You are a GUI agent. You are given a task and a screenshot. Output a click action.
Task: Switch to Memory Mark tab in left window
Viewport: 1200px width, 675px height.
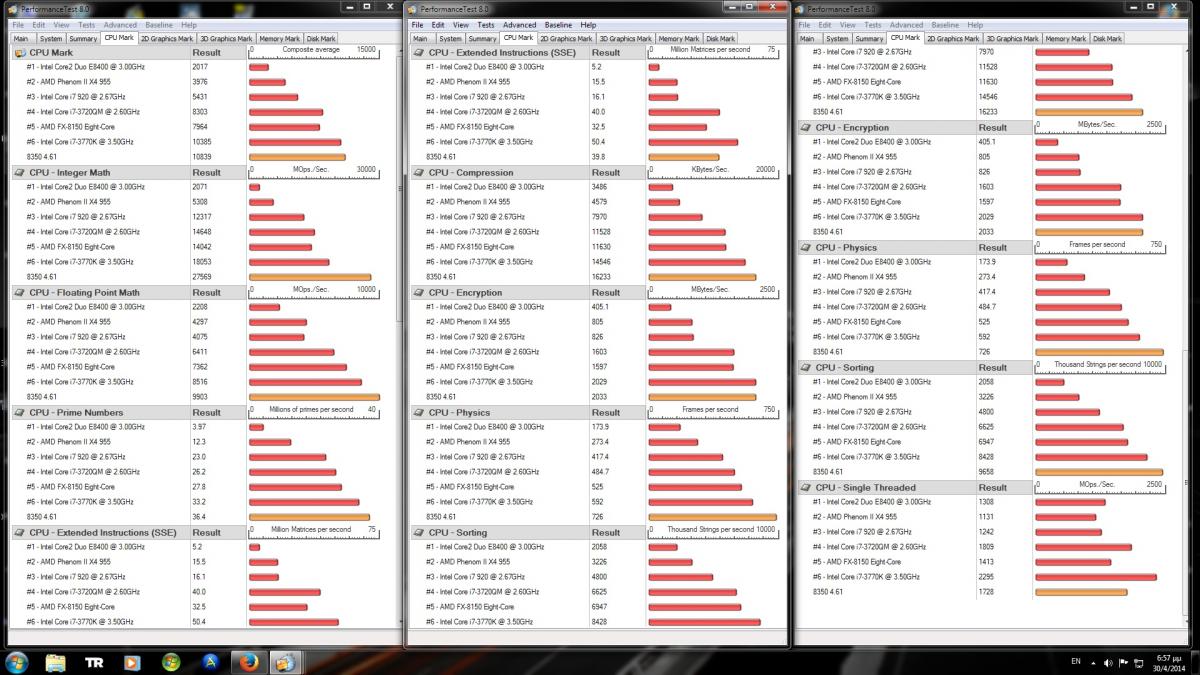(x=279, y=39)
